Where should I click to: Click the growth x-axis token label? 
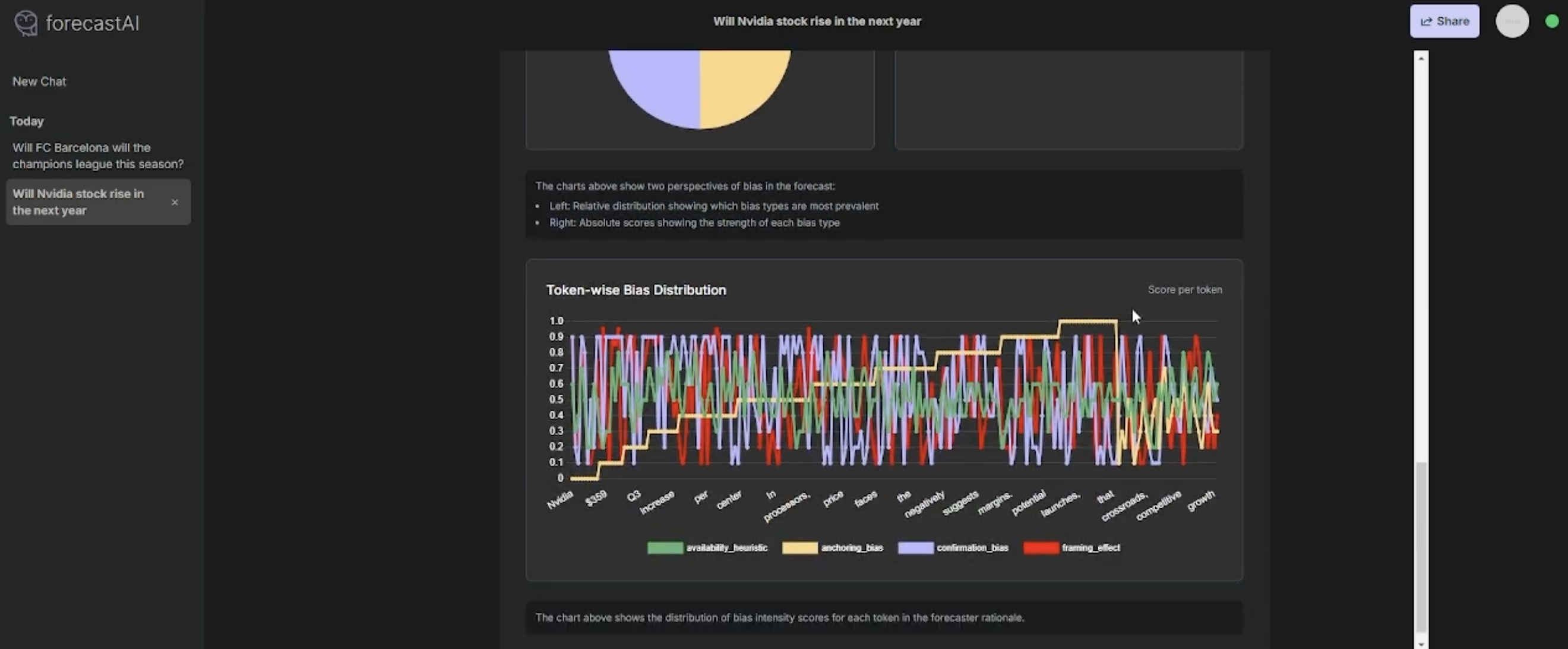[x=1201, y=500]
